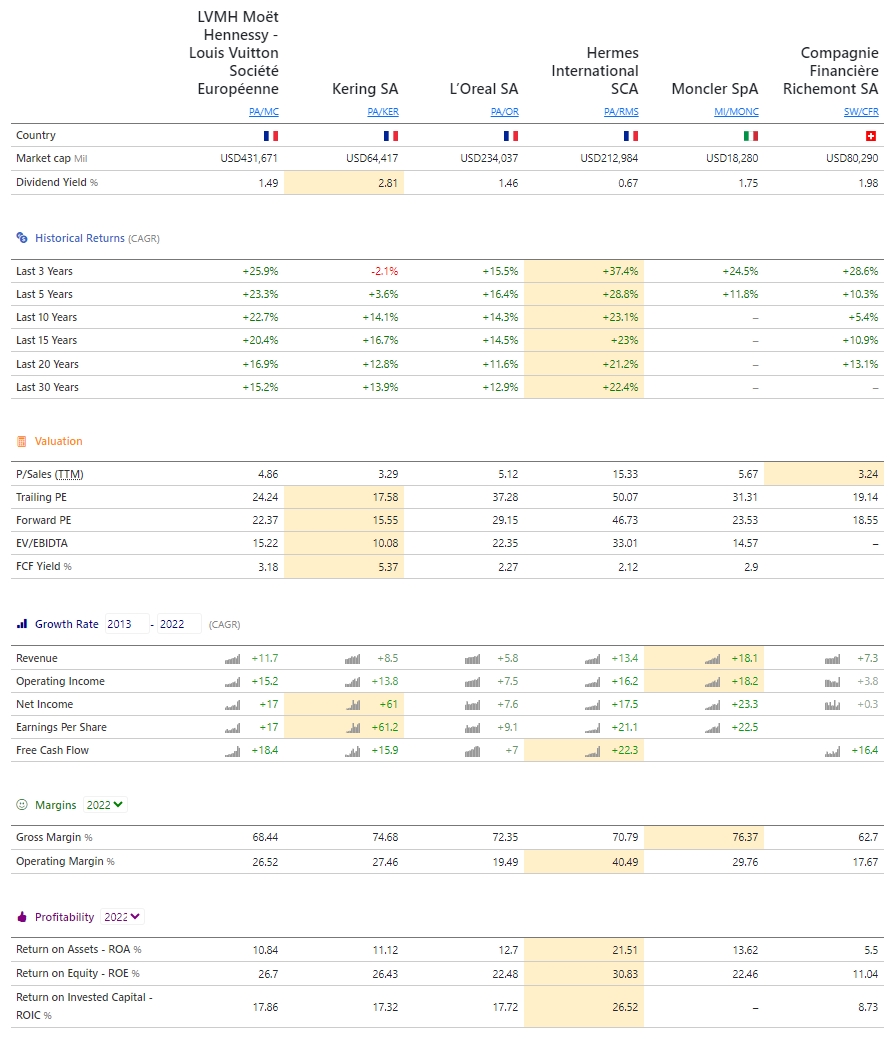This screenshot has width=889, height=1039.
Task: Click Hermes Last 3 Years +37.4%
Action: tap(620, 271)
